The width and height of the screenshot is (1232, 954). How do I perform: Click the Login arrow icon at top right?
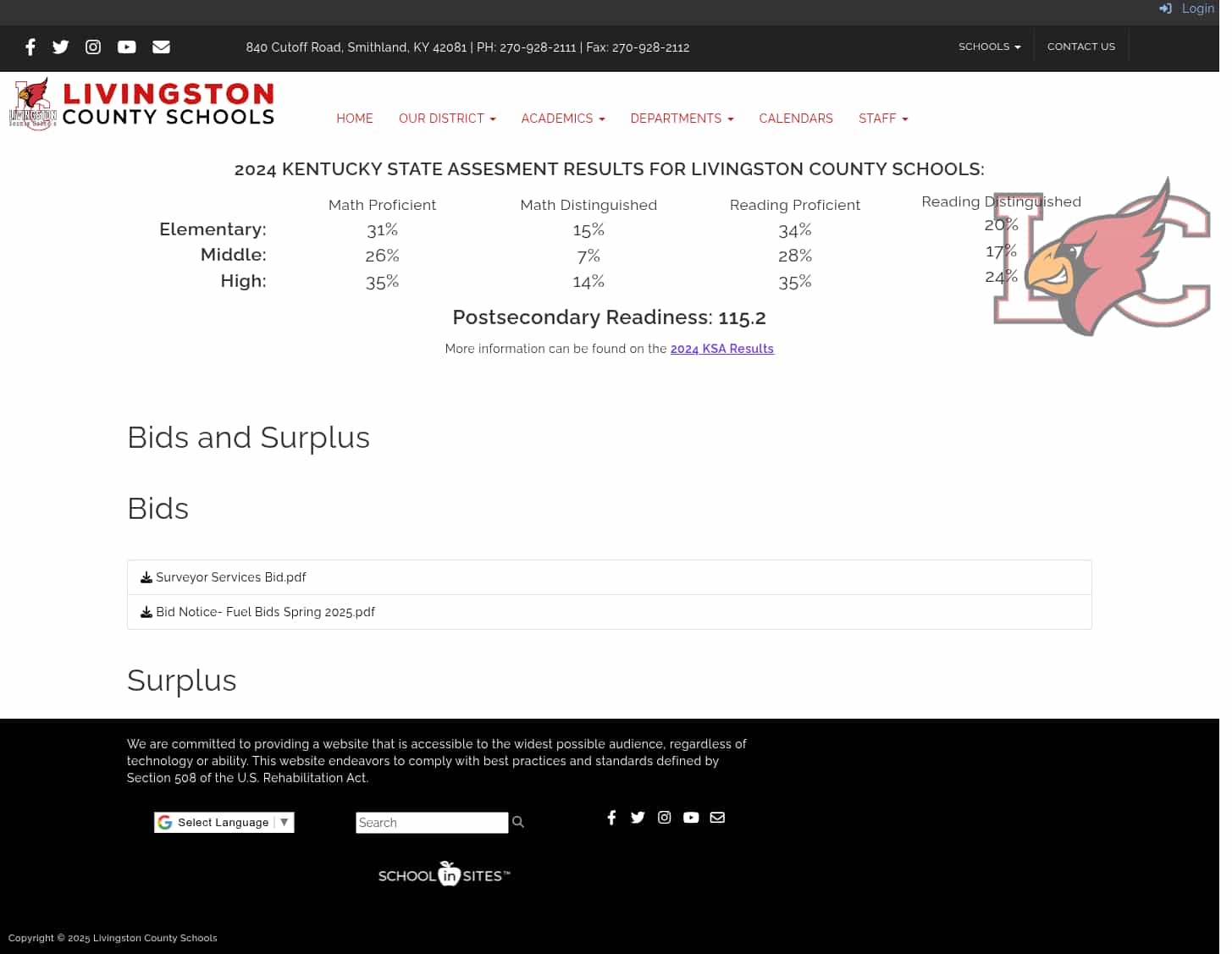1165,8
